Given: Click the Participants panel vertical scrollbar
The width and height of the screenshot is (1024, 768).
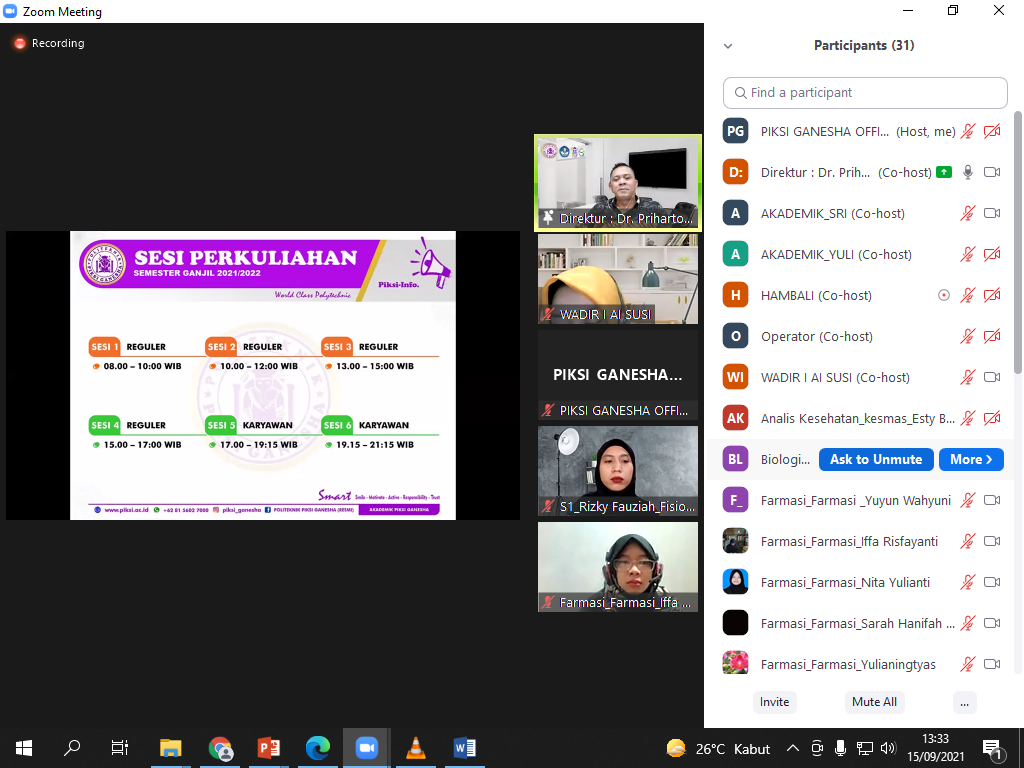Looking at the screenshot, I should pyautogui.click(x=1017, y=242).
